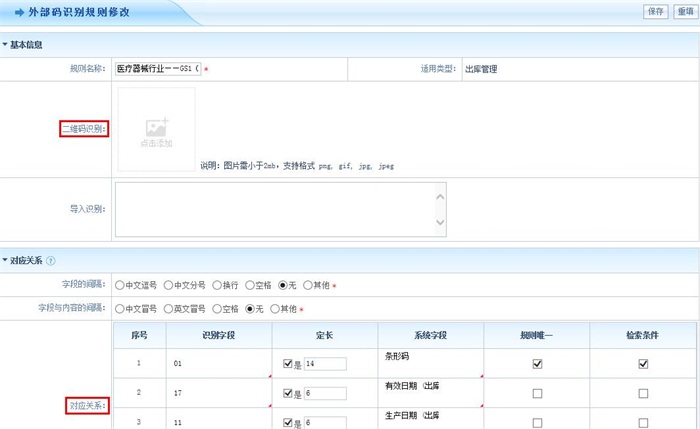Enable 检索条件 checkbox for row 2
The image size is (700, 429).
(x=642, y=394)
